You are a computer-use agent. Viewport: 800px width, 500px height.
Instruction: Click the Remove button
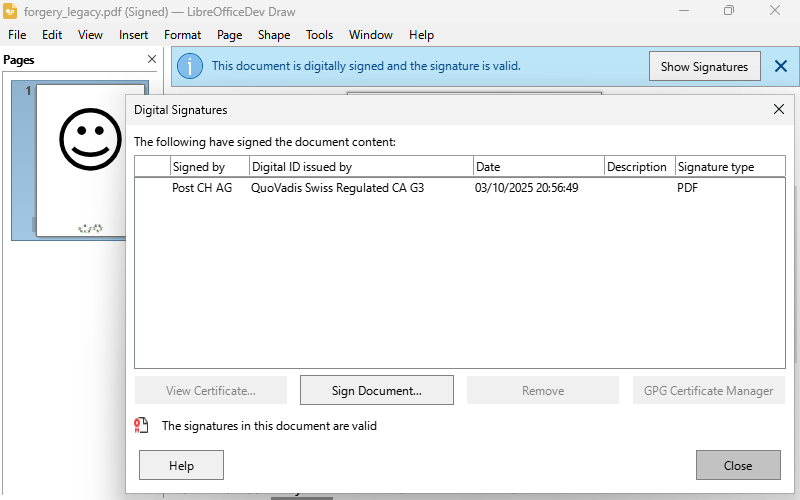tap(543, 390)
